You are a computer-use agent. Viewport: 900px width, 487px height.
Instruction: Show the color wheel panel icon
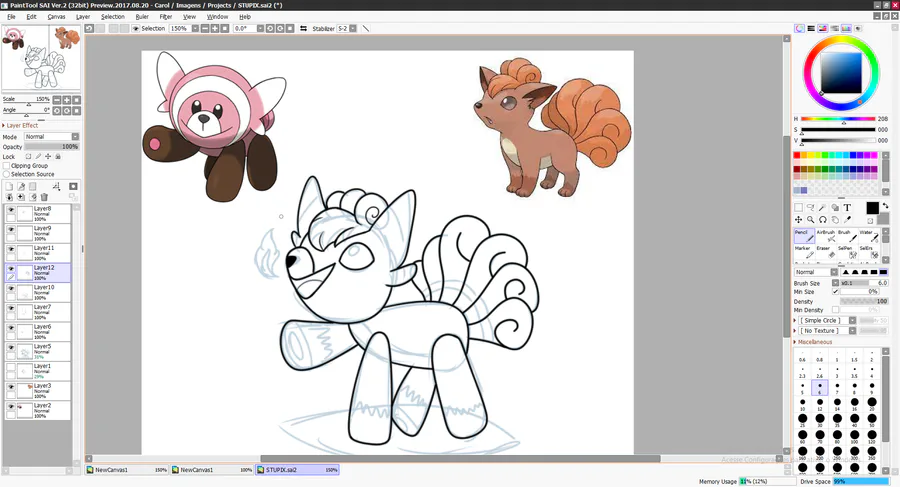tap(799, 28)
